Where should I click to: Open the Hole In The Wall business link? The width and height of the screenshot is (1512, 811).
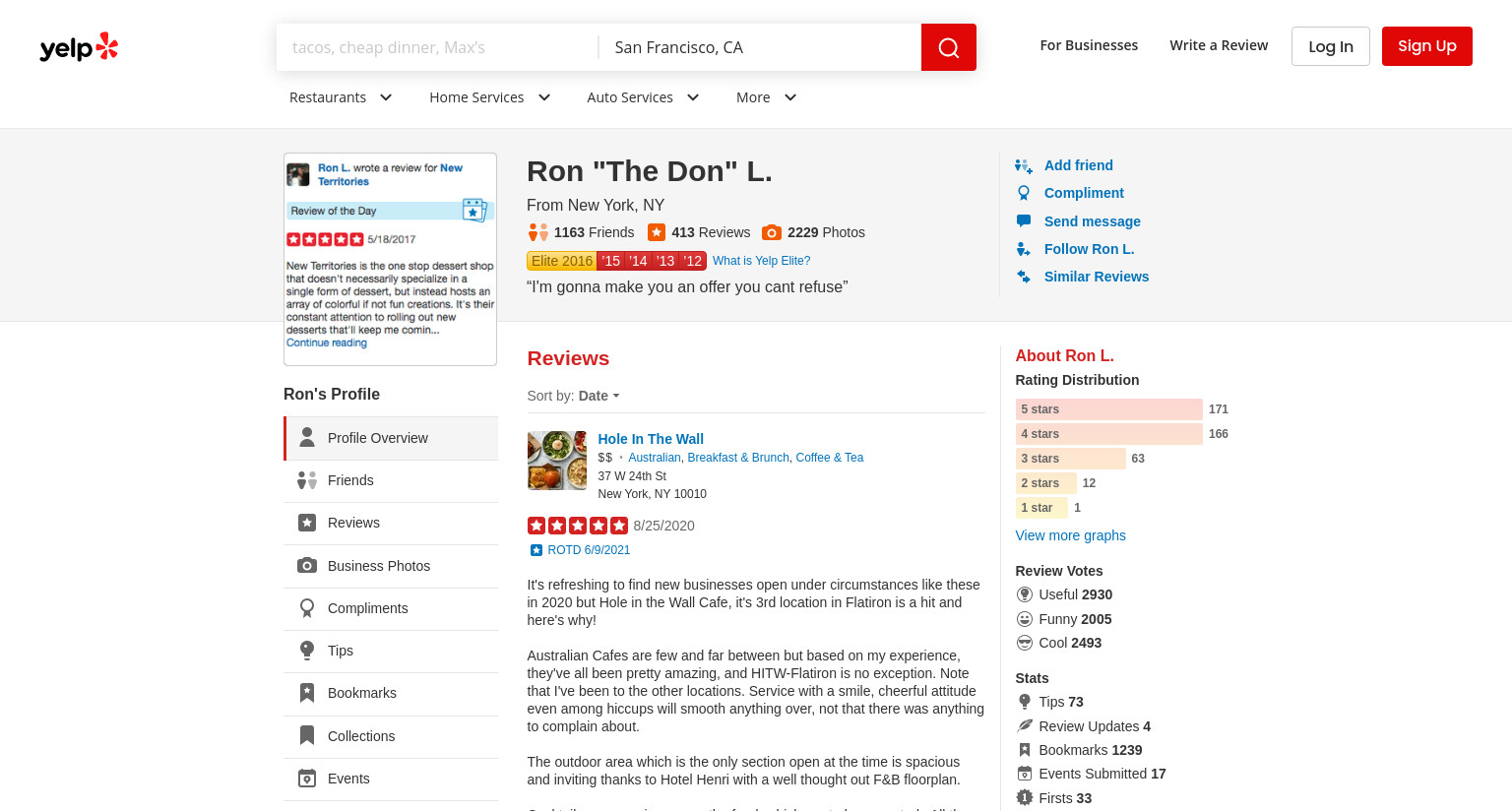[x=651, y=439]
